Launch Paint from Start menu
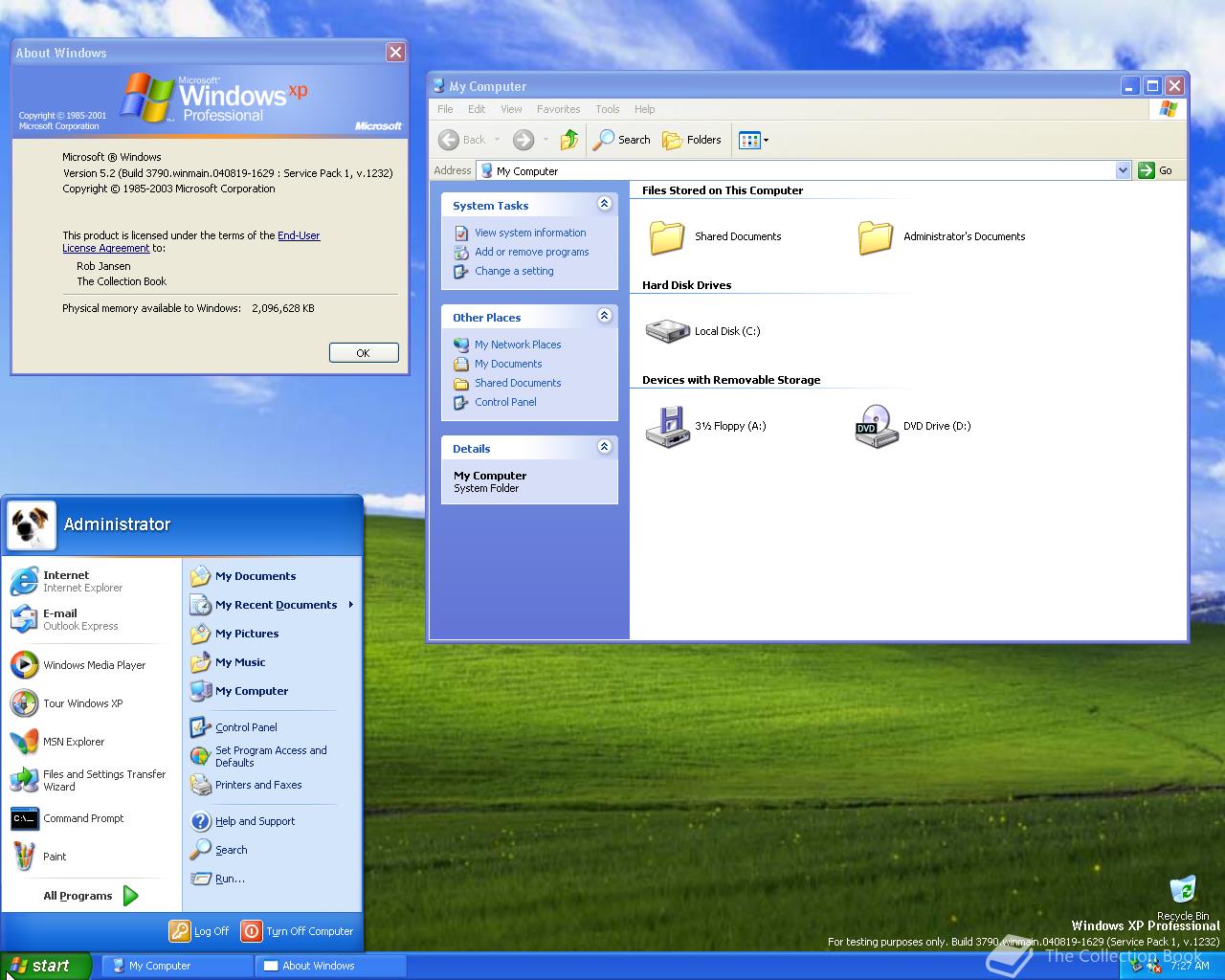 point(91,857)
